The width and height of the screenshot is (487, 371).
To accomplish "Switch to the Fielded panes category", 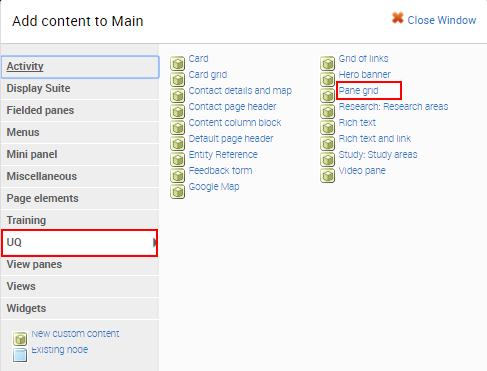I will click(x=80, y=110).
